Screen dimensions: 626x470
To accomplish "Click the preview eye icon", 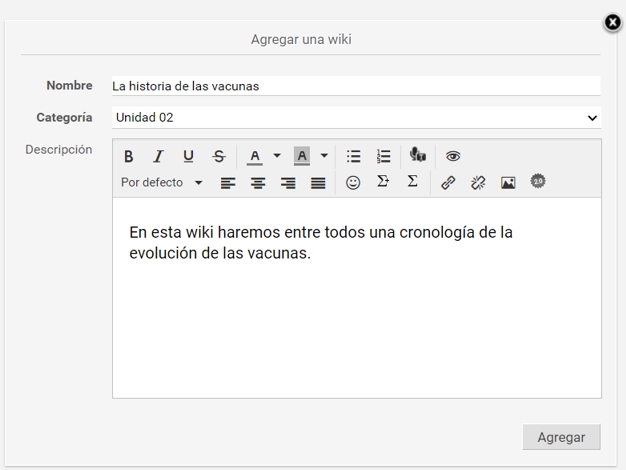I will coord(453,156).
